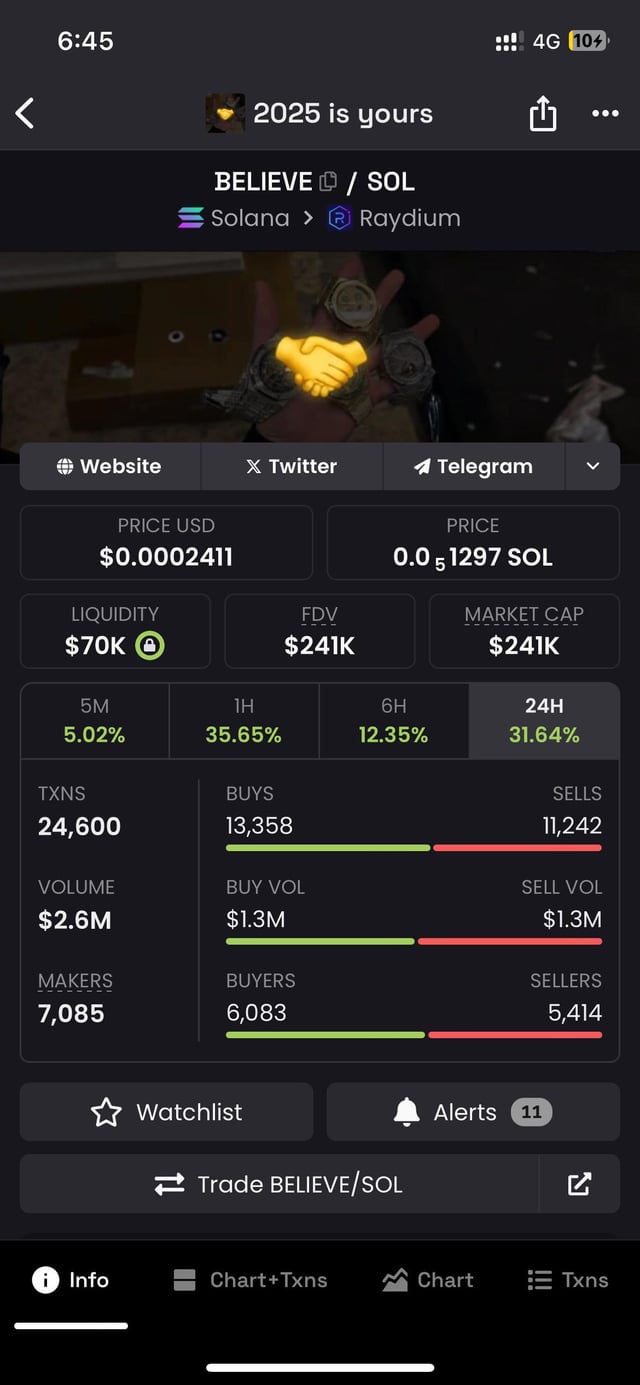Open the token Website link
The height and width of the screenshot is (1385, 640).
tap(110, 466)
